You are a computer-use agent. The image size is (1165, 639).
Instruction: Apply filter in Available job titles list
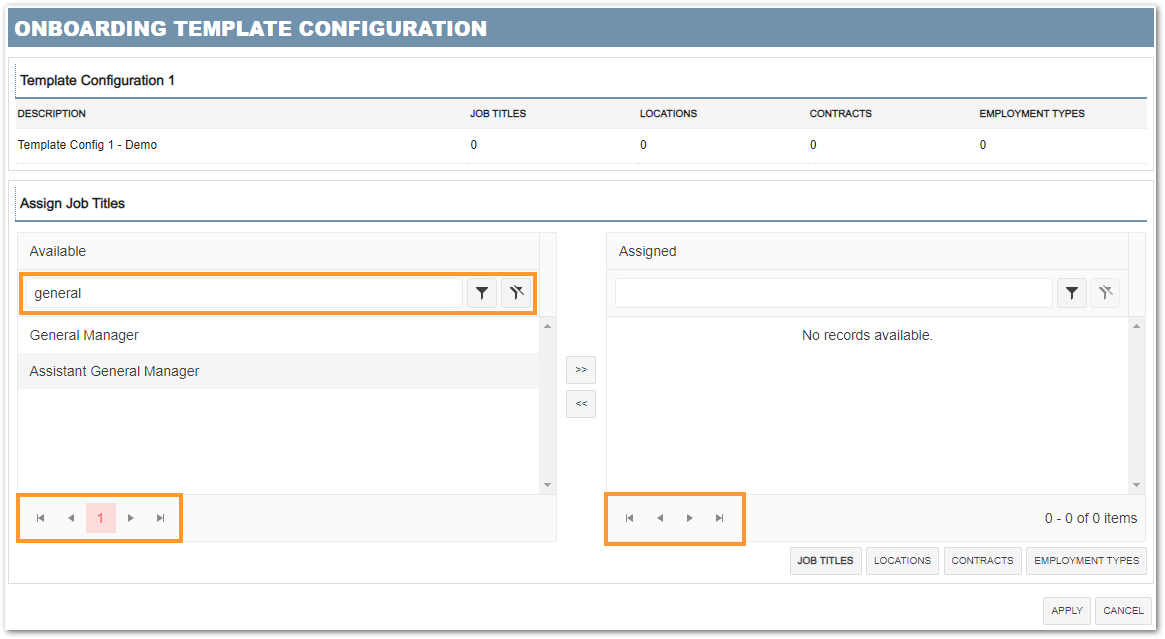482,293
